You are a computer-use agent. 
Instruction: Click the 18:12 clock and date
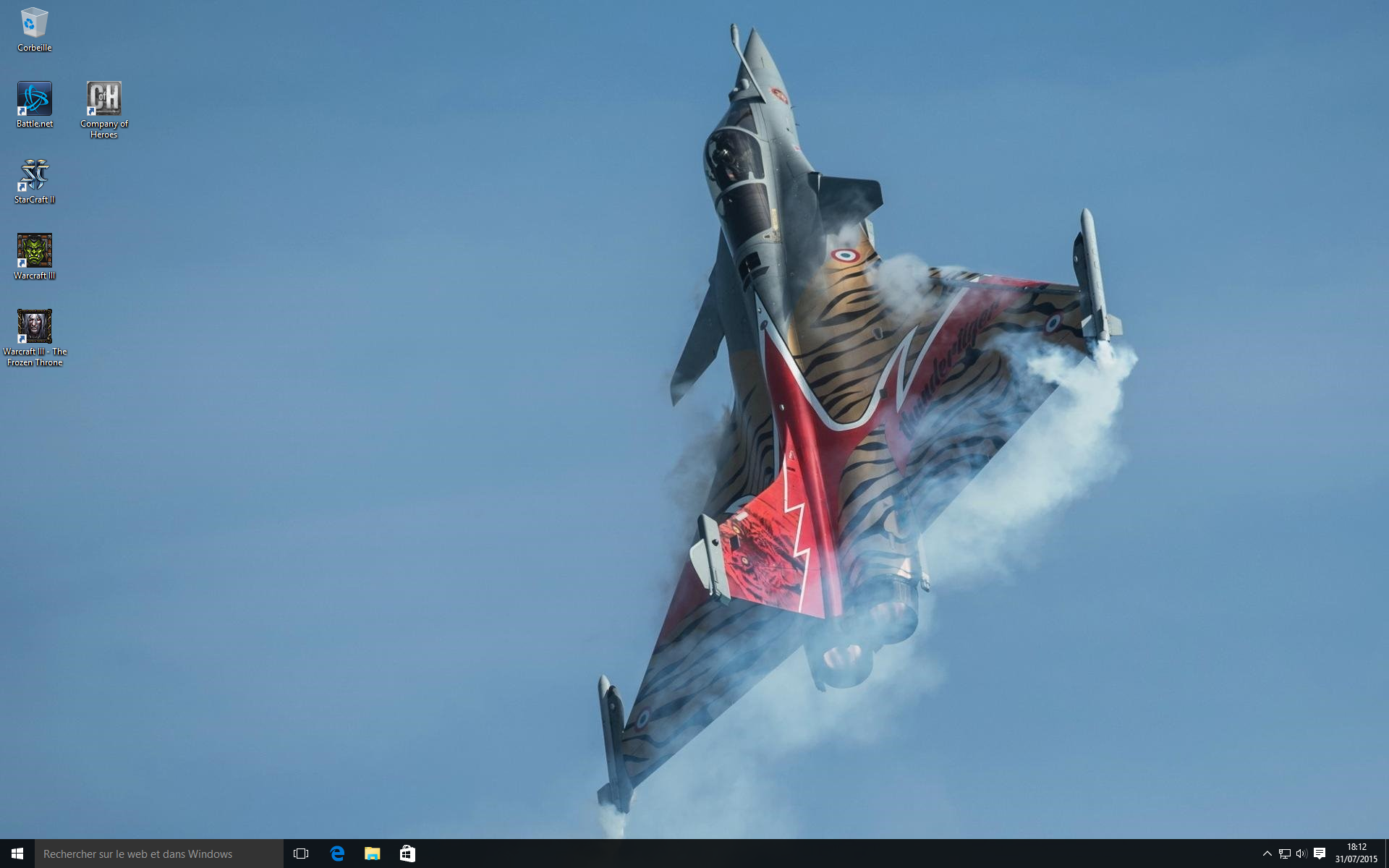(1356, 854)
